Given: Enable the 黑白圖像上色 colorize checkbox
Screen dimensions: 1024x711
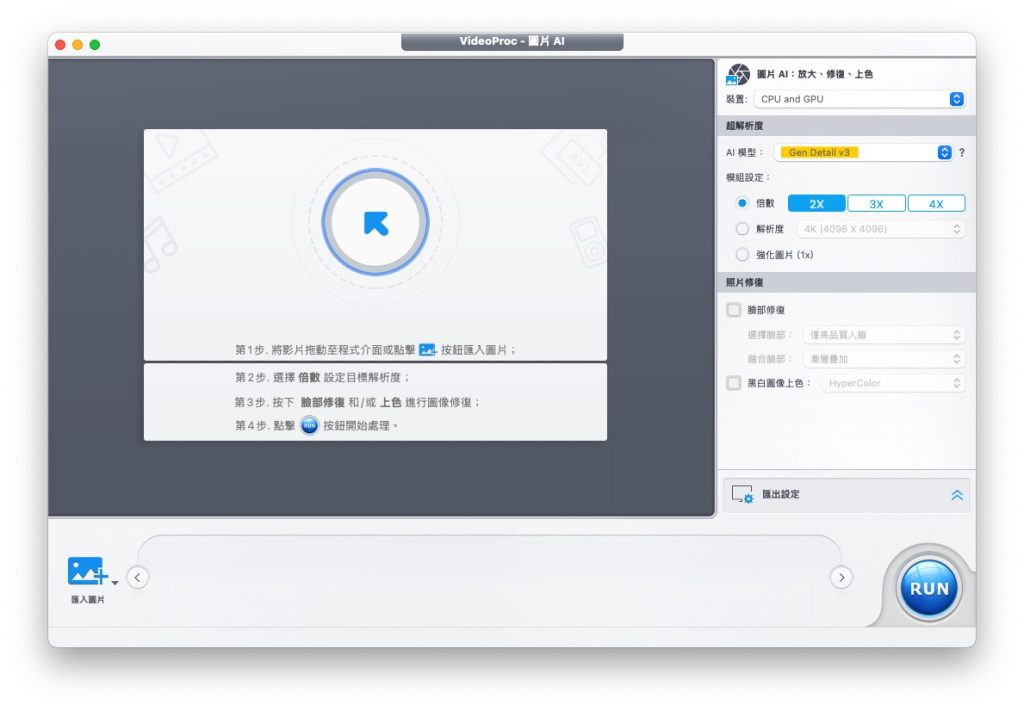Looking at the screenshot, I should (x=734, y=383).
